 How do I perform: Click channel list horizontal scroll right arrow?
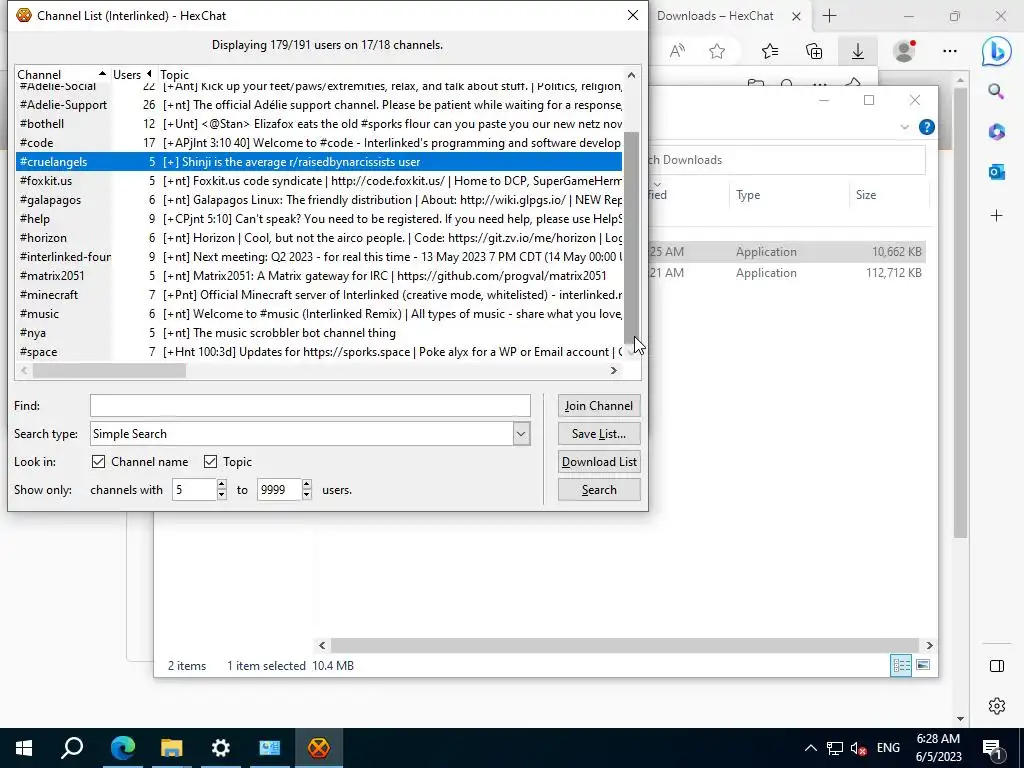click(614, 370)
